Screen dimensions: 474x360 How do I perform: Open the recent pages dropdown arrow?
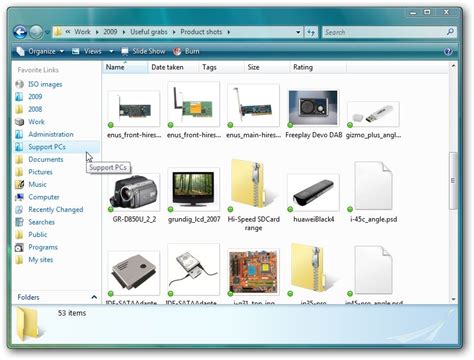47,32
